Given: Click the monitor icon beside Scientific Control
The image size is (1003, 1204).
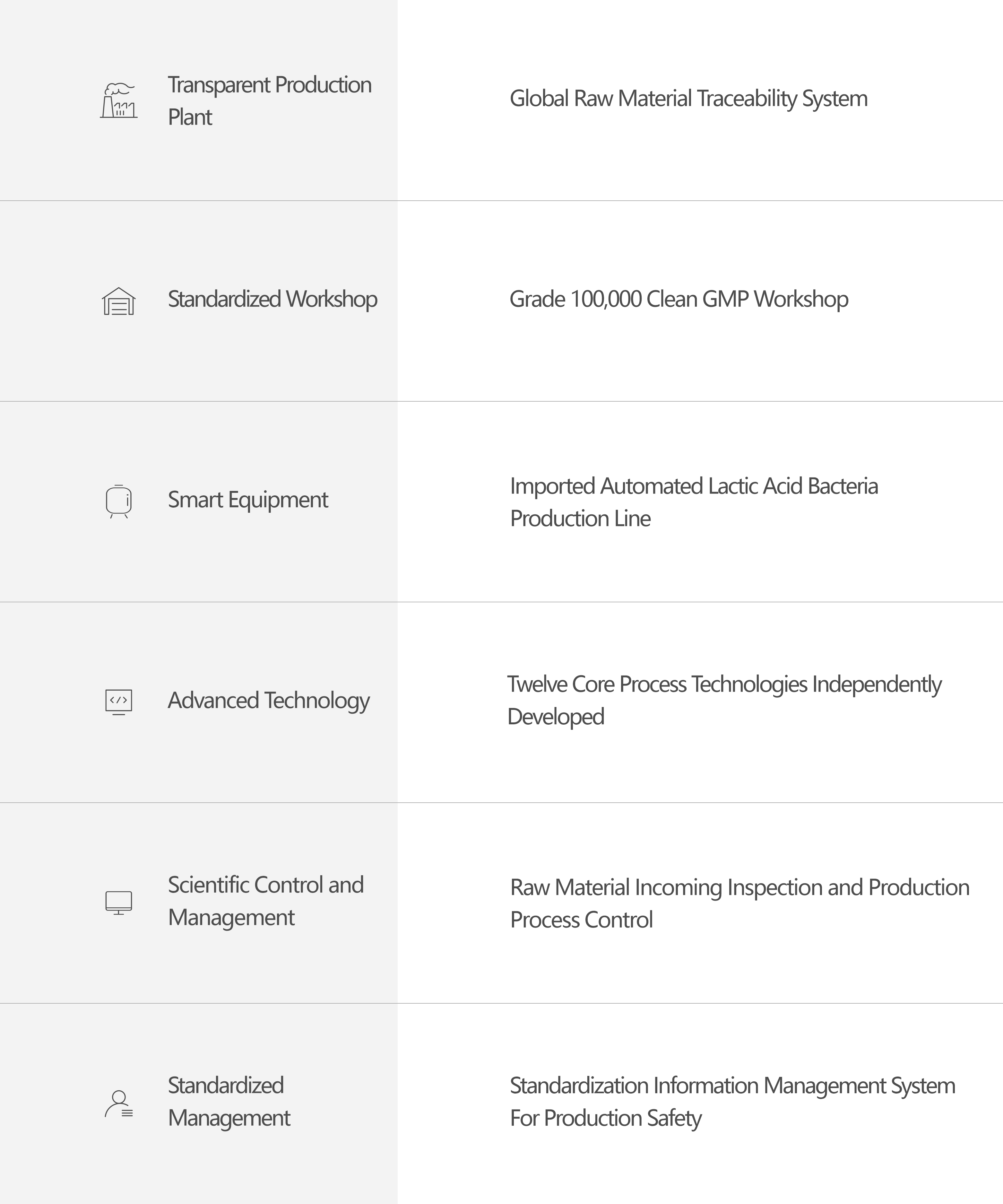Looking at the screenshot, I should 119,903.
